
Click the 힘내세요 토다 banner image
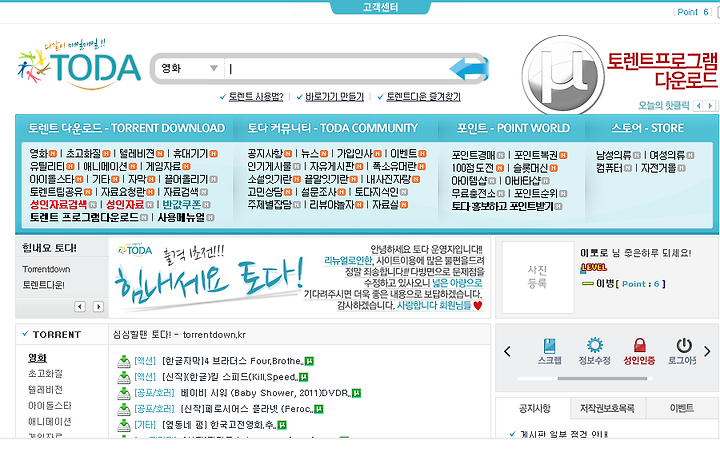point(299,277)
